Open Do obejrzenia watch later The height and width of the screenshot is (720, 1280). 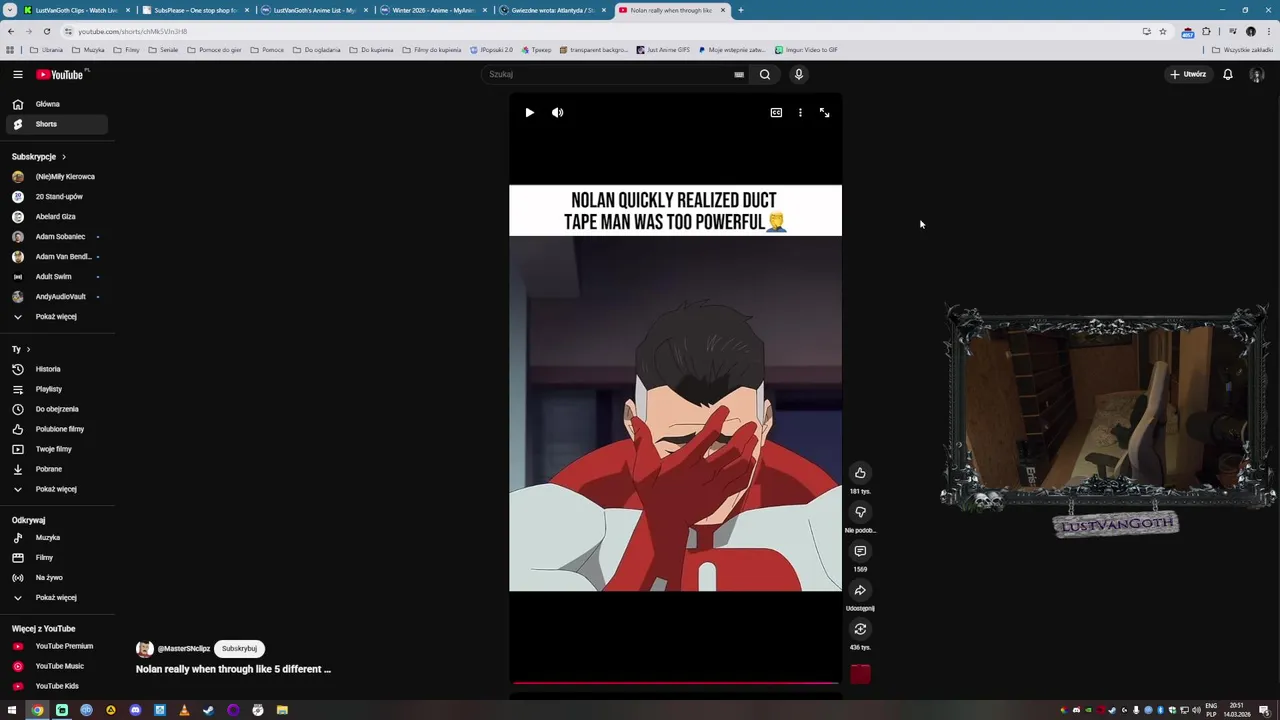(56, 409)
